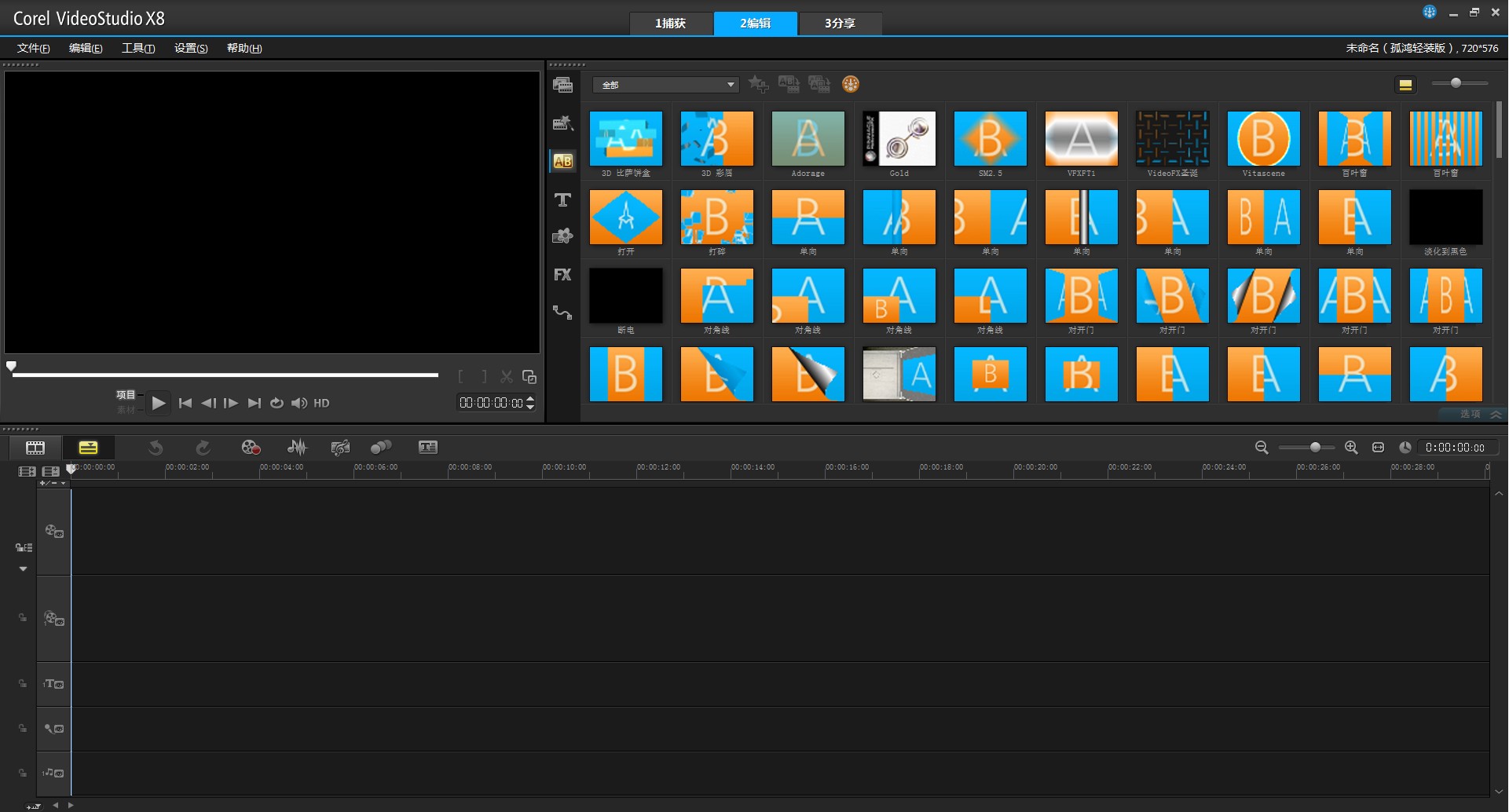Screen dimensions: 1509x812
Task: Select the Vitascene transition thumbnail
Action: (x=1263, y=138)
